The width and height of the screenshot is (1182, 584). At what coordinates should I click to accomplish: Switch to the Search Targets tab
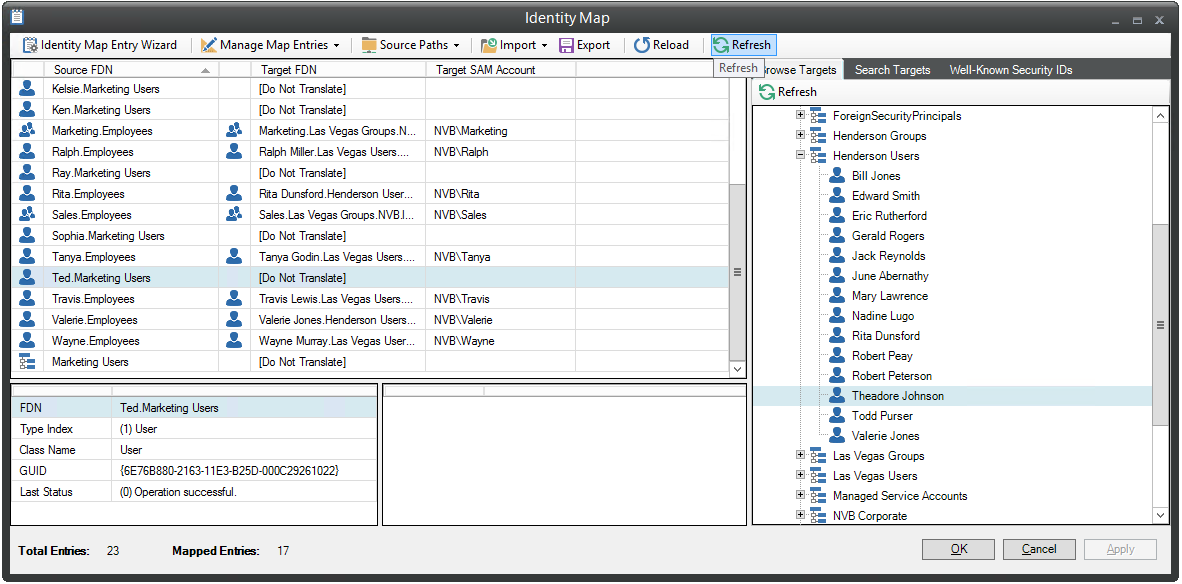point(892,70)
